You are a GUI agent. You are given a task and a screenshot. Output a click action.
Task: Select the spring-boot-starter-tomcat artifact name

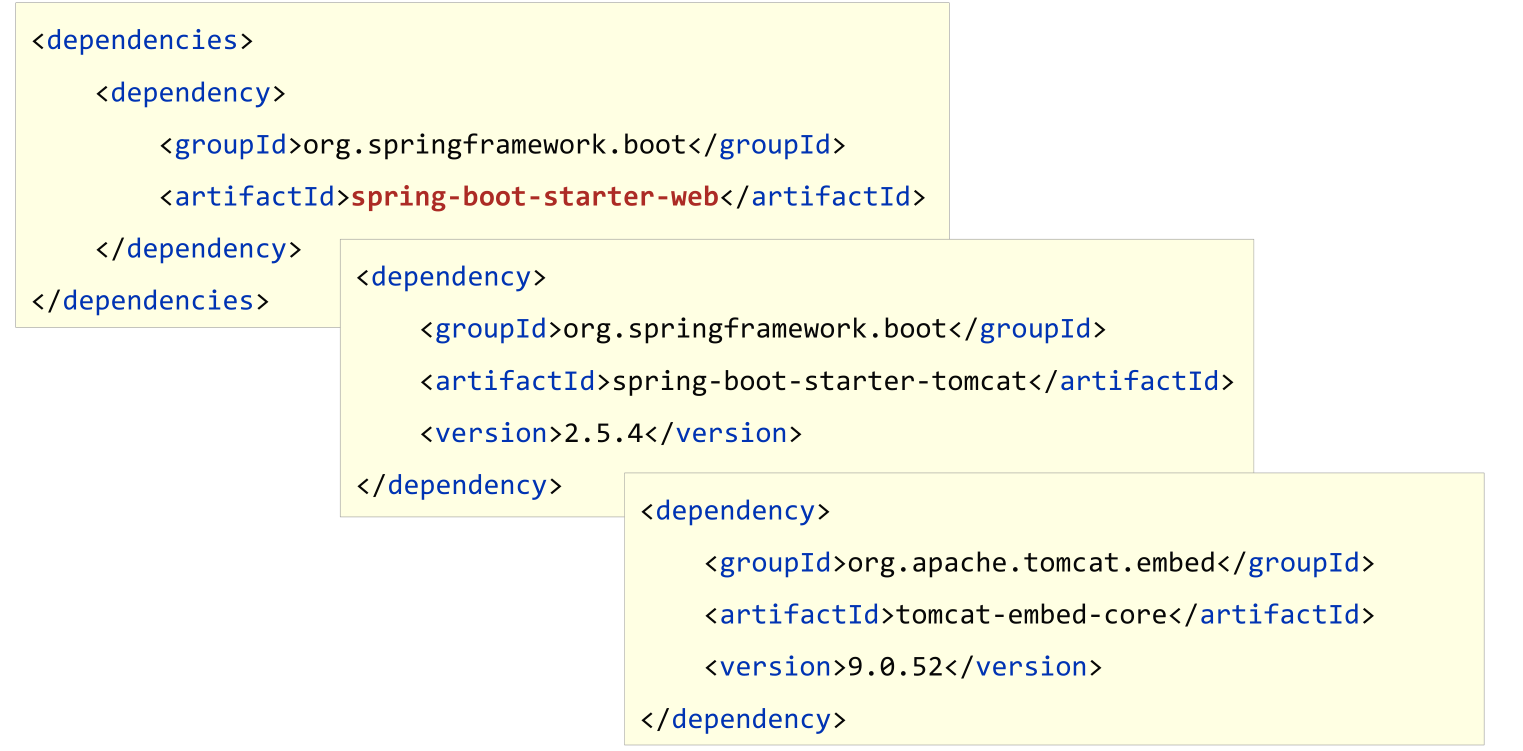pos(819,381)
